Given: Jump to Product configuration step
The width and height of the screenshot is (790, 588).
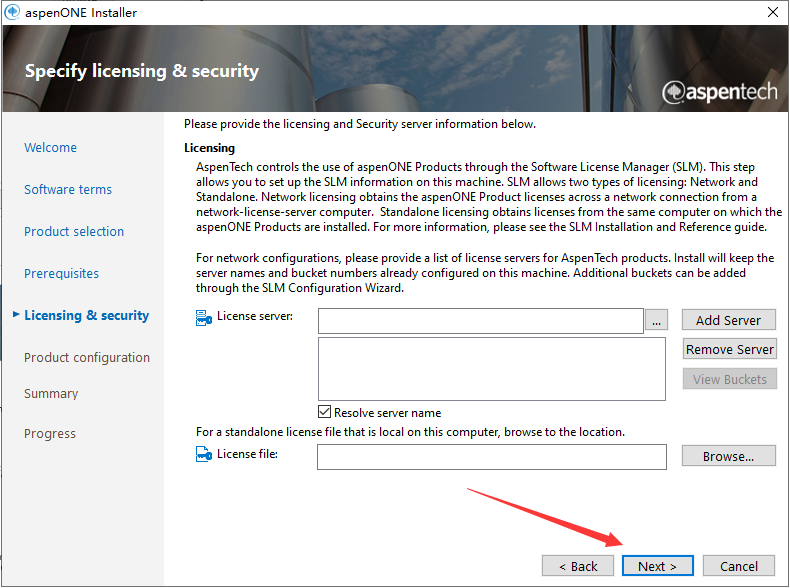Looking at the screenshot, I should [87, 358].
